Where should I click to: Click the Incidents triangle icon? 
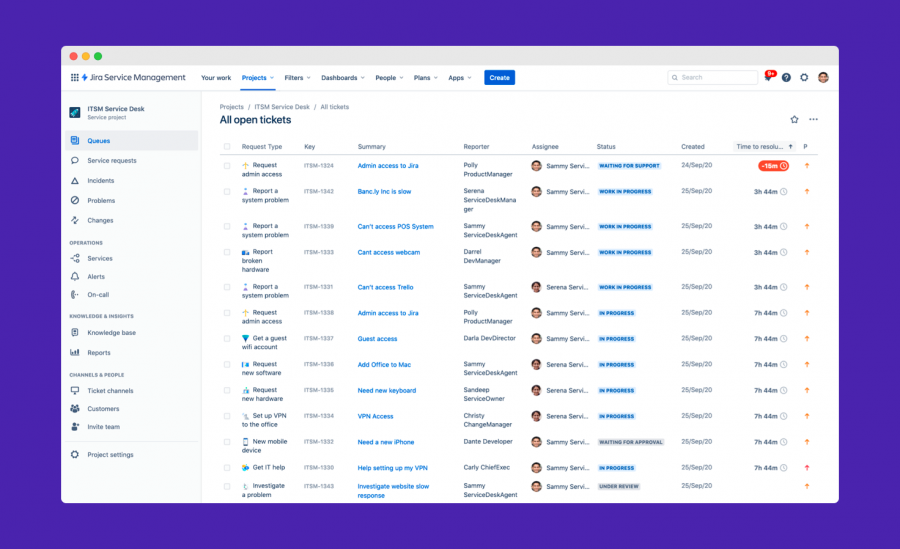pyautogui.click(x=75, y=180)
